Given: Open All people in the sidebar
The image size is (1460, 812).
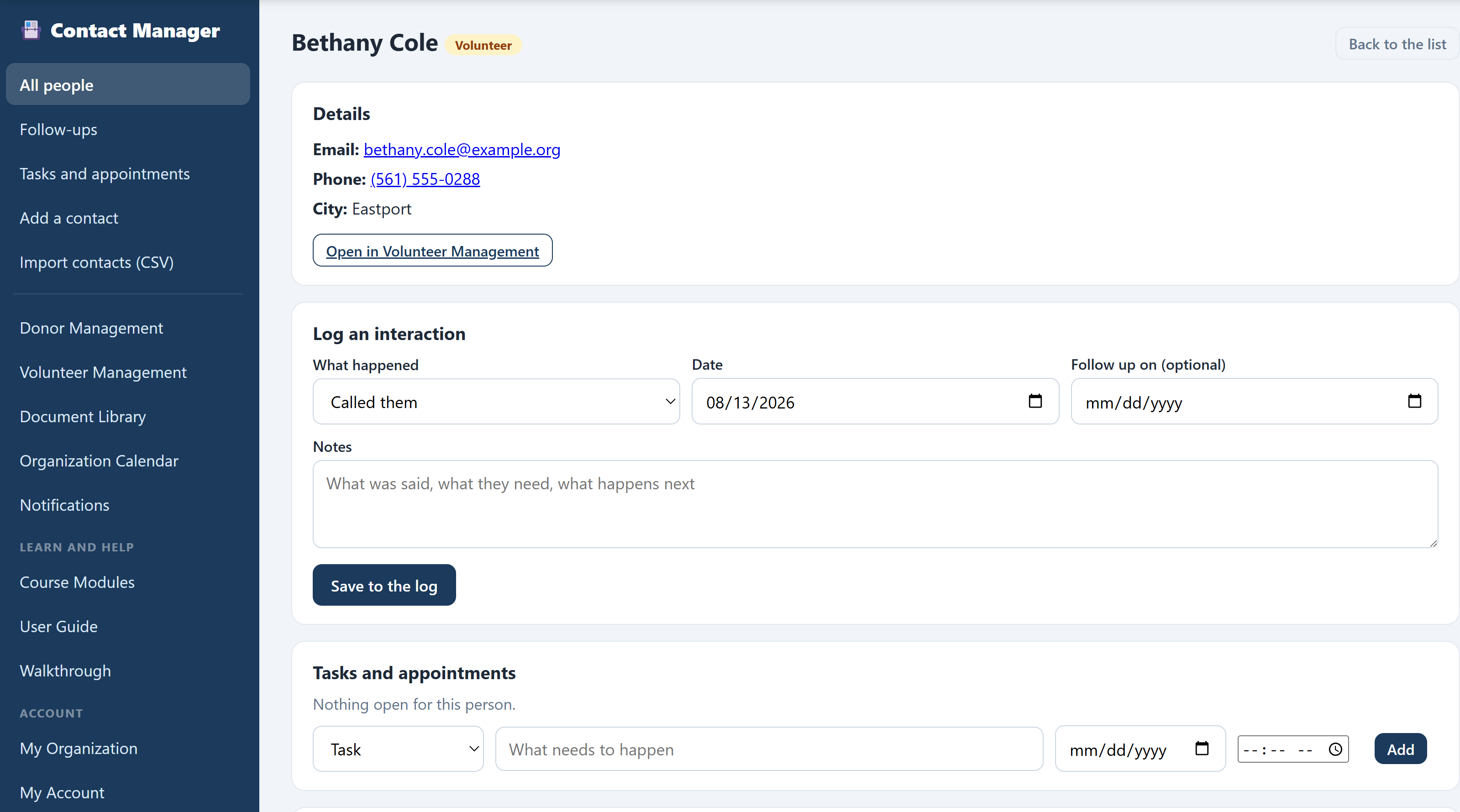Looking at the screenshot, I should (127, 84).
